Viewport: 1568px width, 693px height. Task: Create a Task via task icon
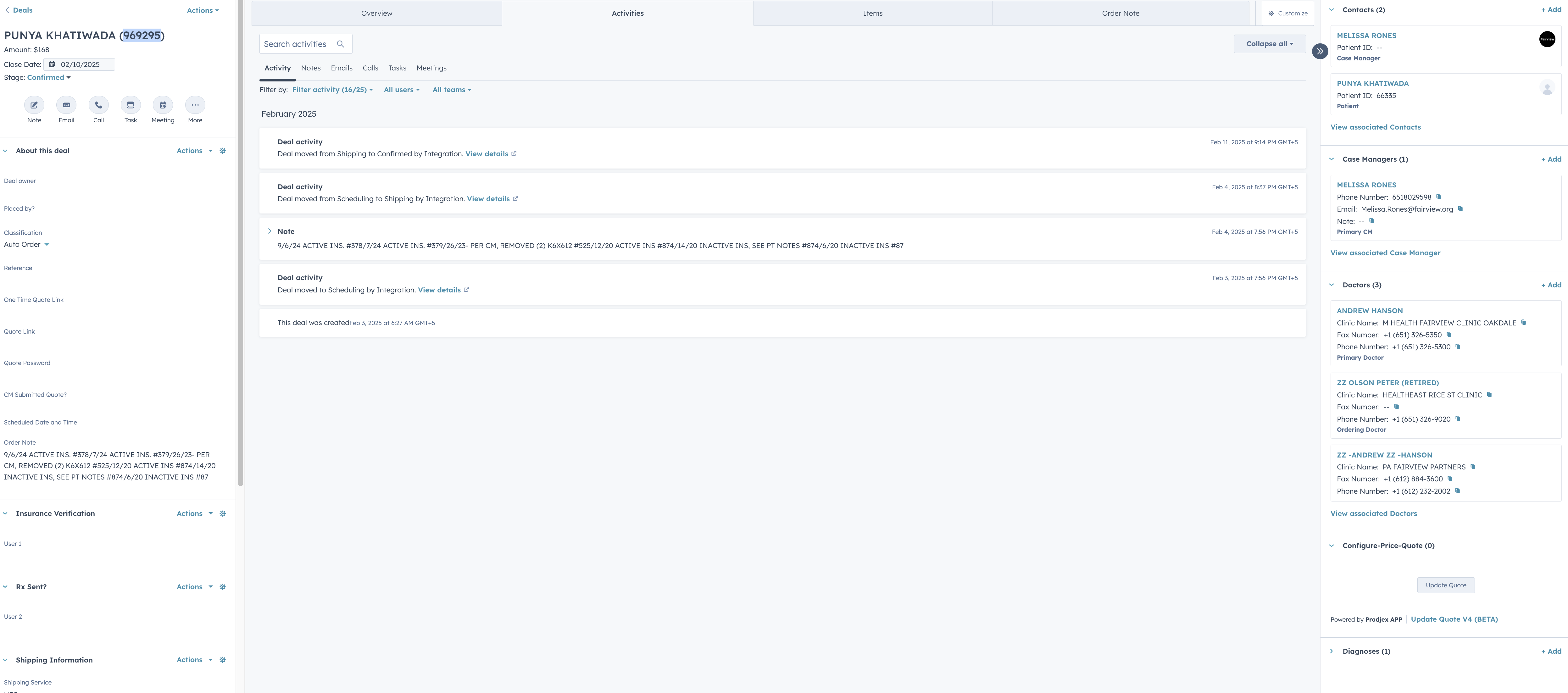[x=130, y=105]
